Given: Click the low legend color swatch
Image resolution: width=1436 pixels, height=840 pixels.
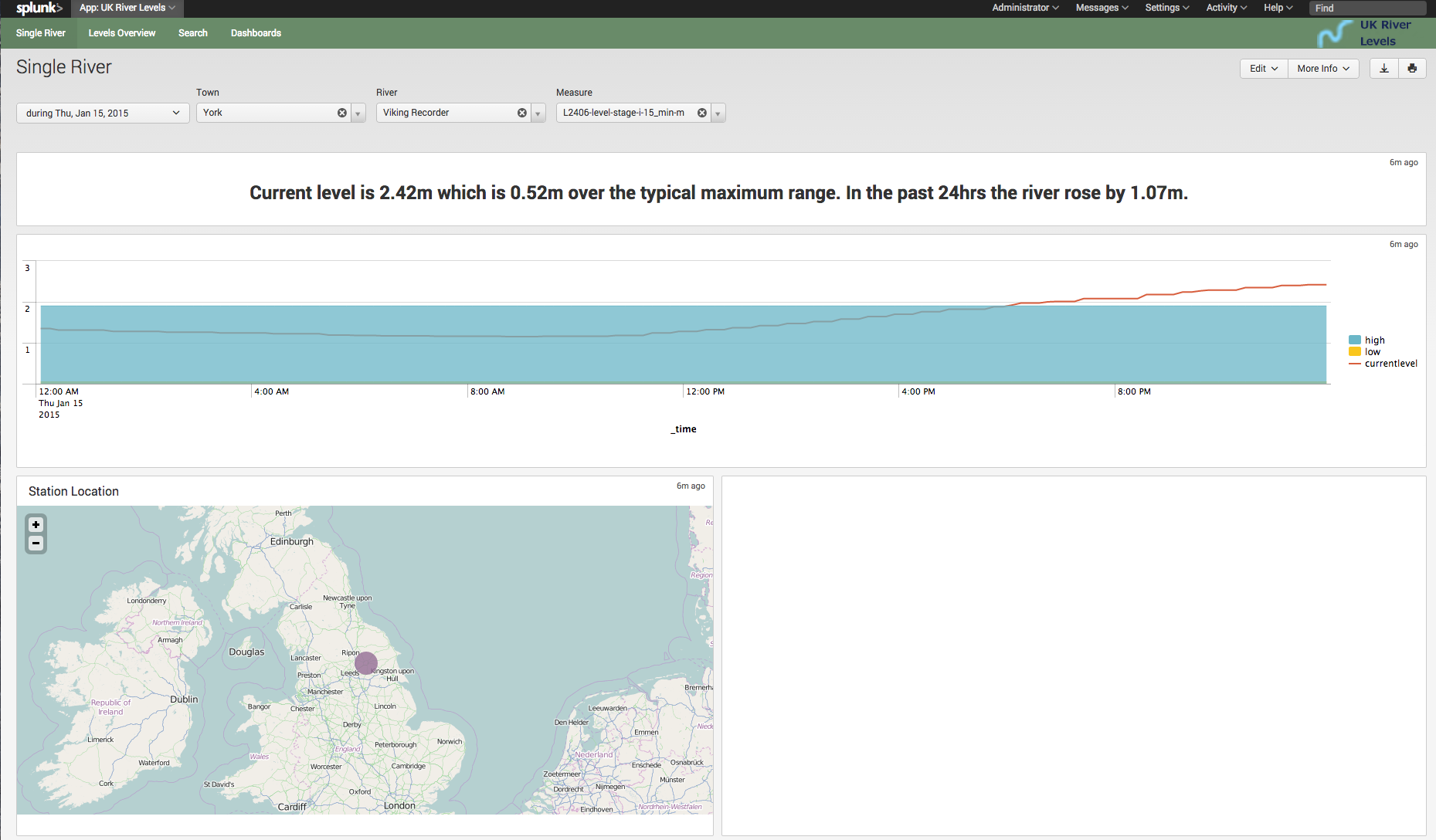Looking at the screenshot, I should pyautogui.click(x=1355, y=352).
